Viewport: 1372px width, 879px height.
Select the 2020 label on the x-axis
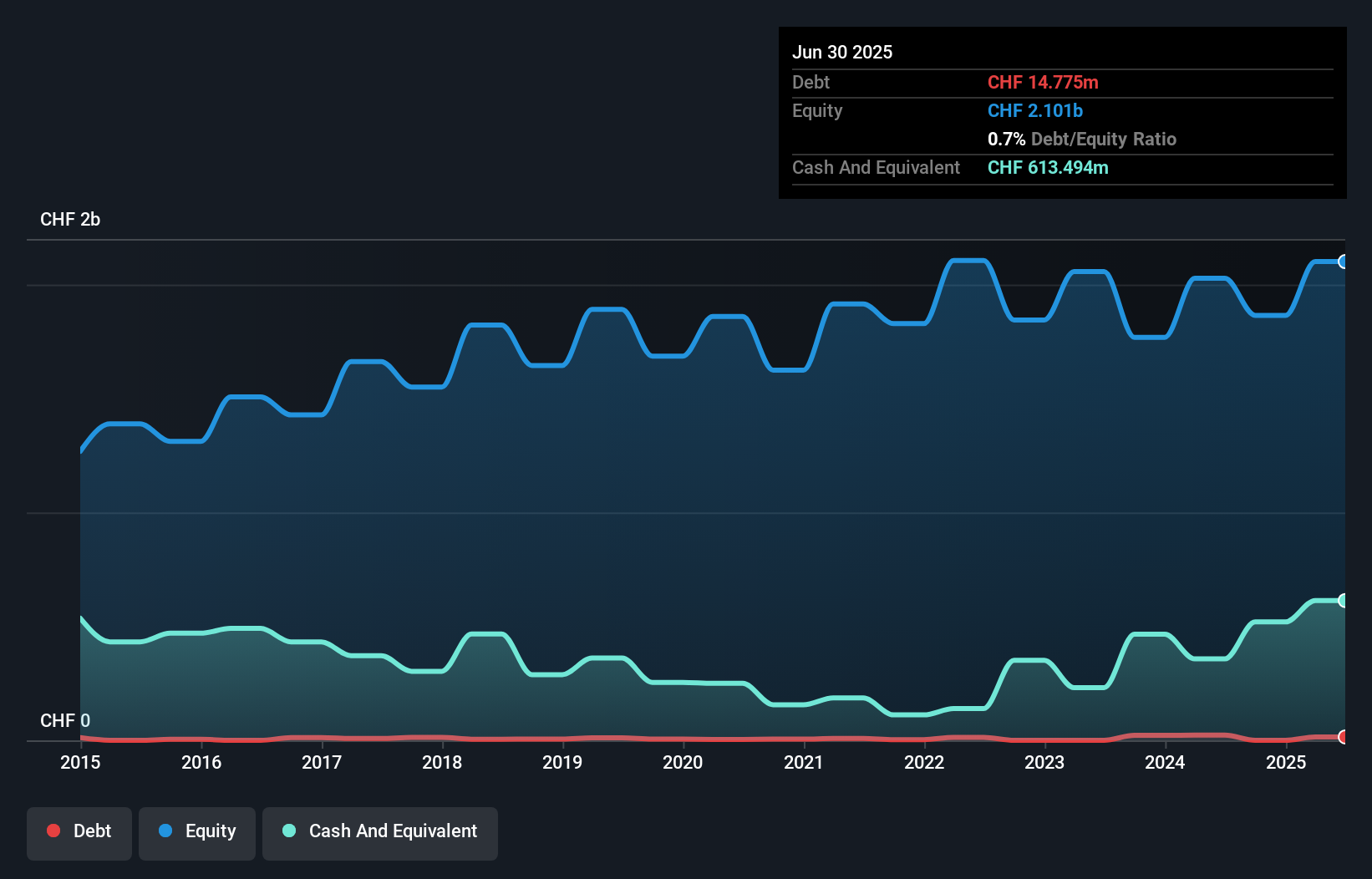click(683, 762)
